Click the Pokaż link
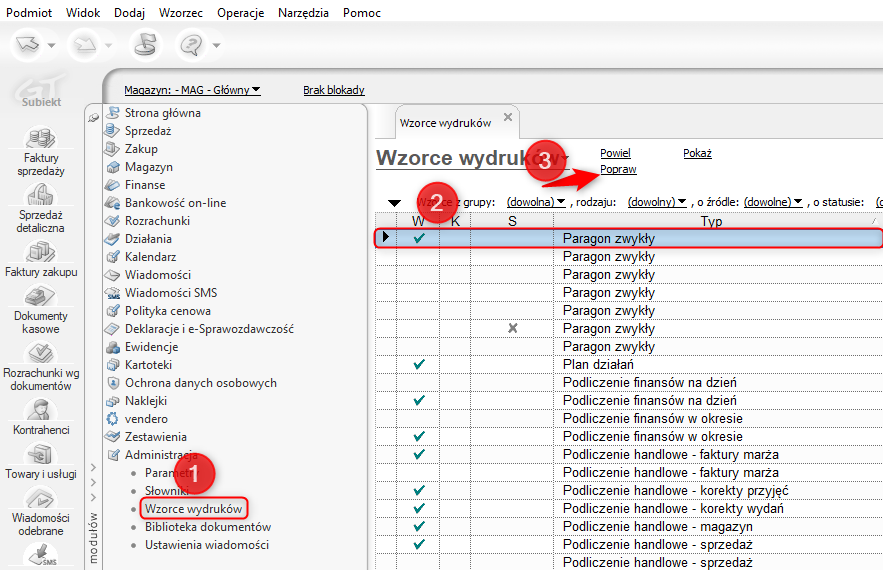Screen dimensions: 883x570 pos(697,153)
